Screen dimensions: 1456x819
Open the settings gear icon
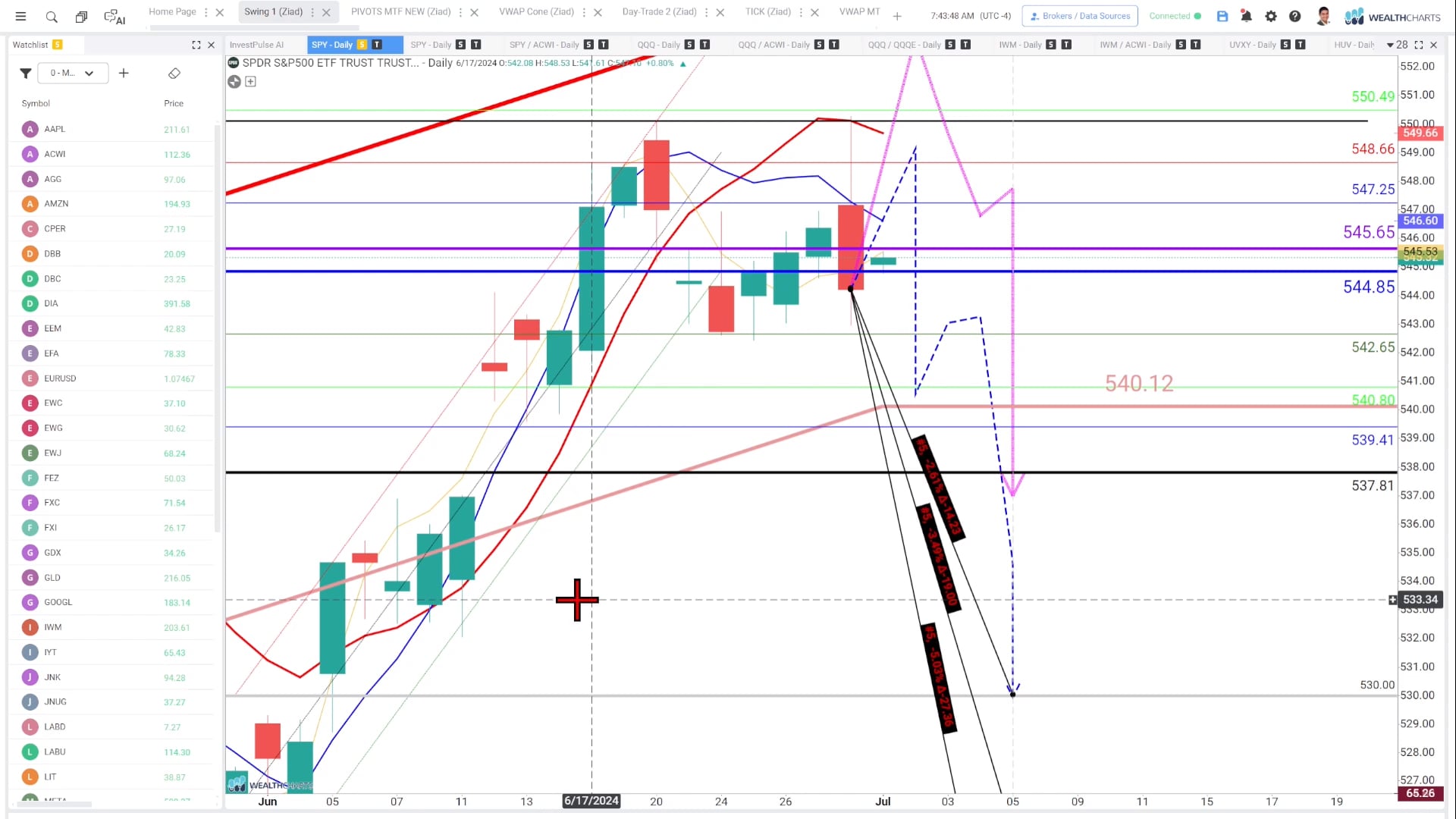1271,16
